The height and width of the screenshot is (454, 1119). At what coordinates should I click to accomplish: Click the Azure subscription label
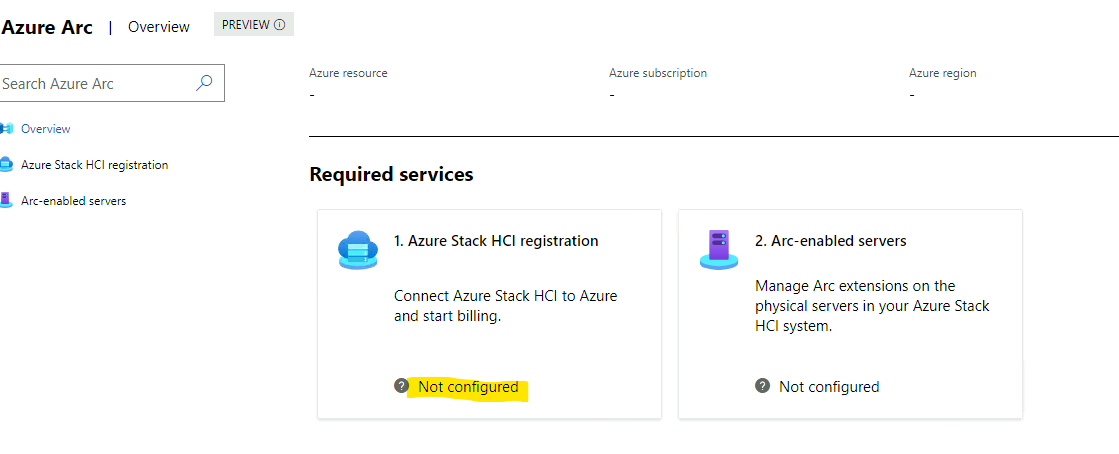658,73
